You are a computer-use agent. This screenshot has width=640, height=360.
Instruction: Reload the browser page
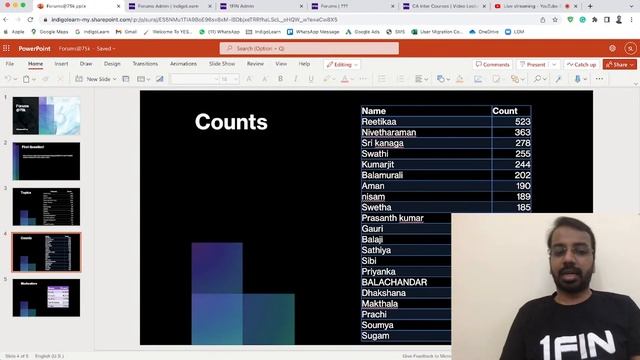point(31,19)
